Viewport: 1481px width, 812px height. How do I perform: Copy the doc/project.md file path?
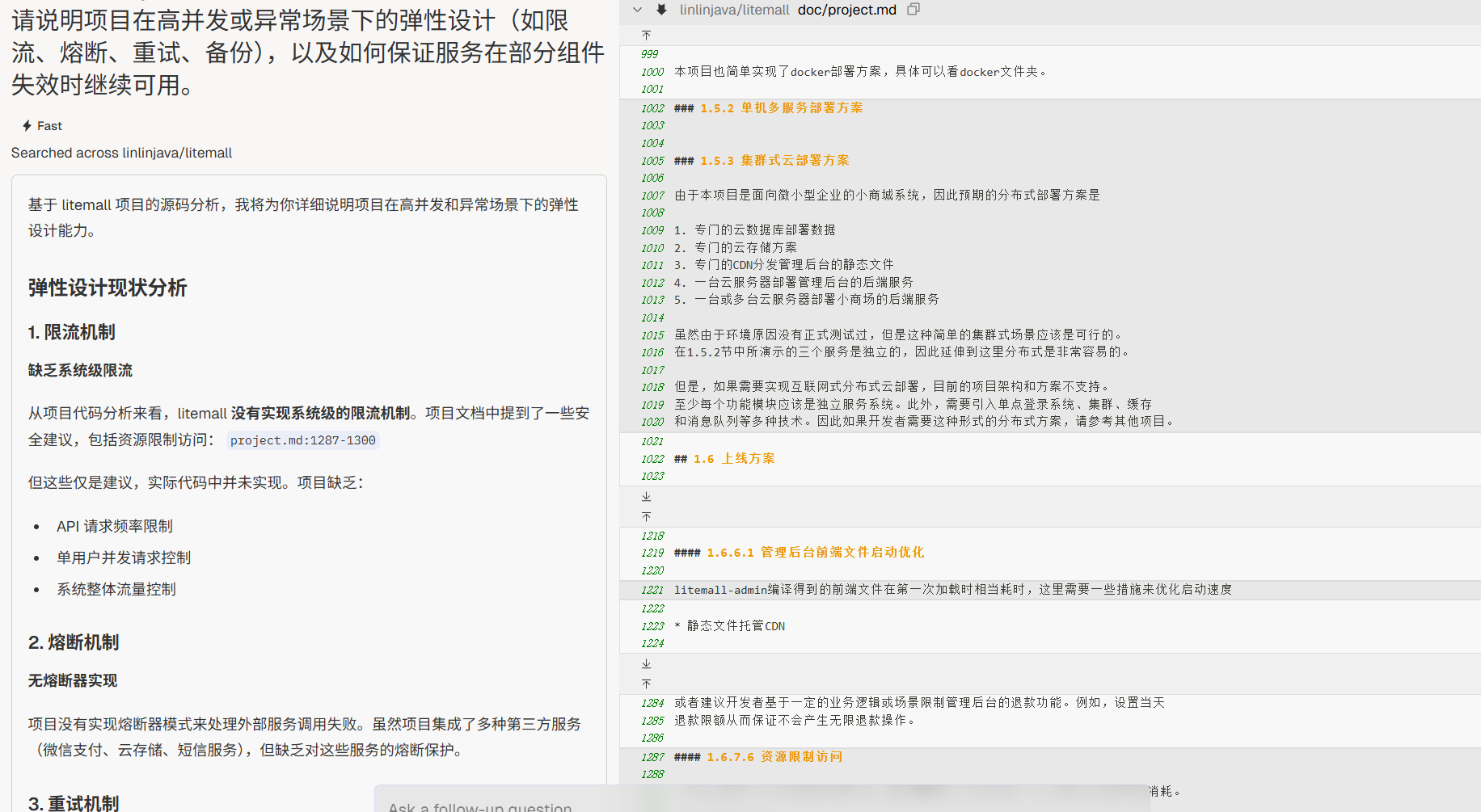913,10
